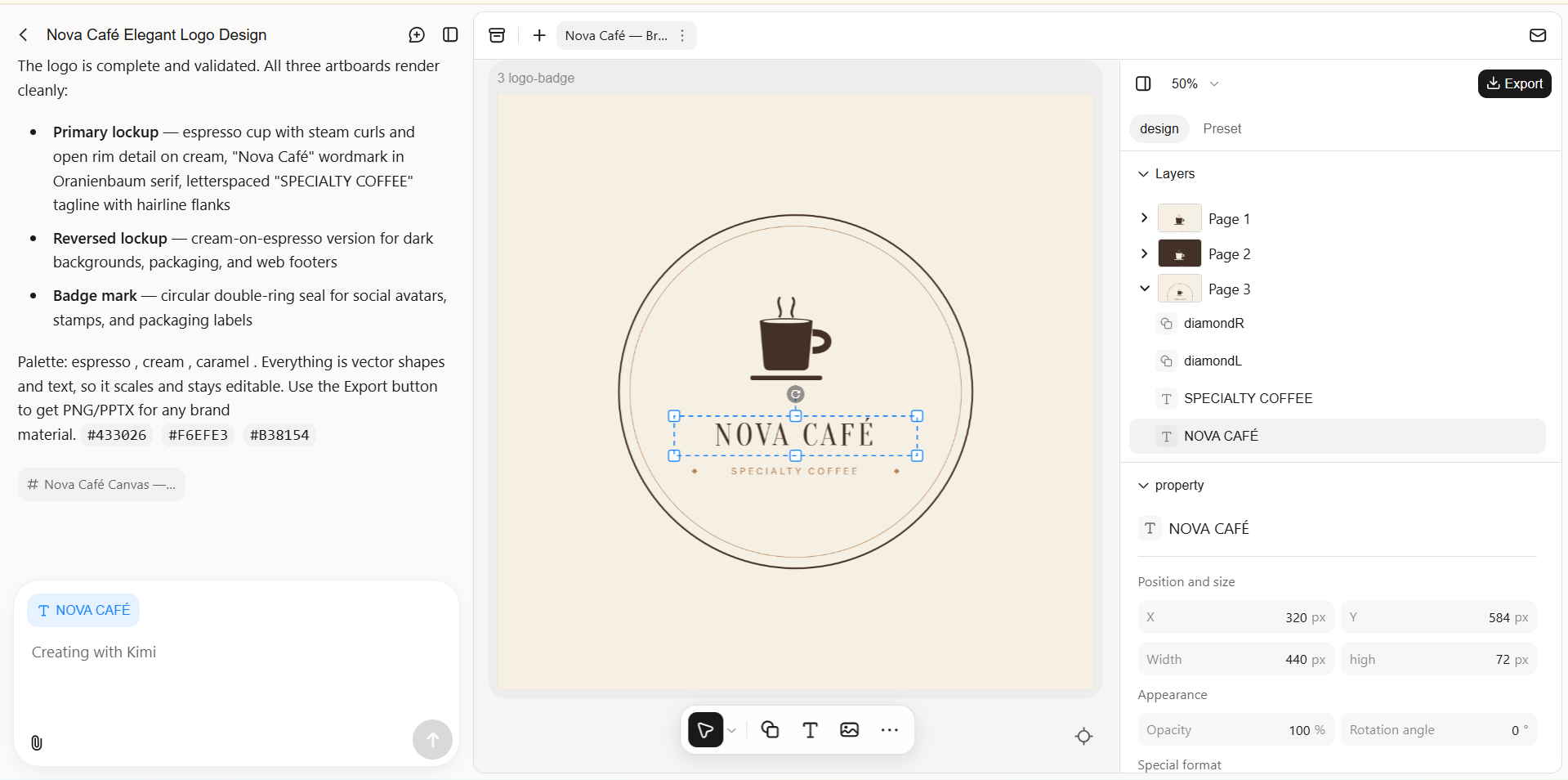Click the Rotation angle field
This screenshot has height=780, width=1568.
[x=1438, y=729]
